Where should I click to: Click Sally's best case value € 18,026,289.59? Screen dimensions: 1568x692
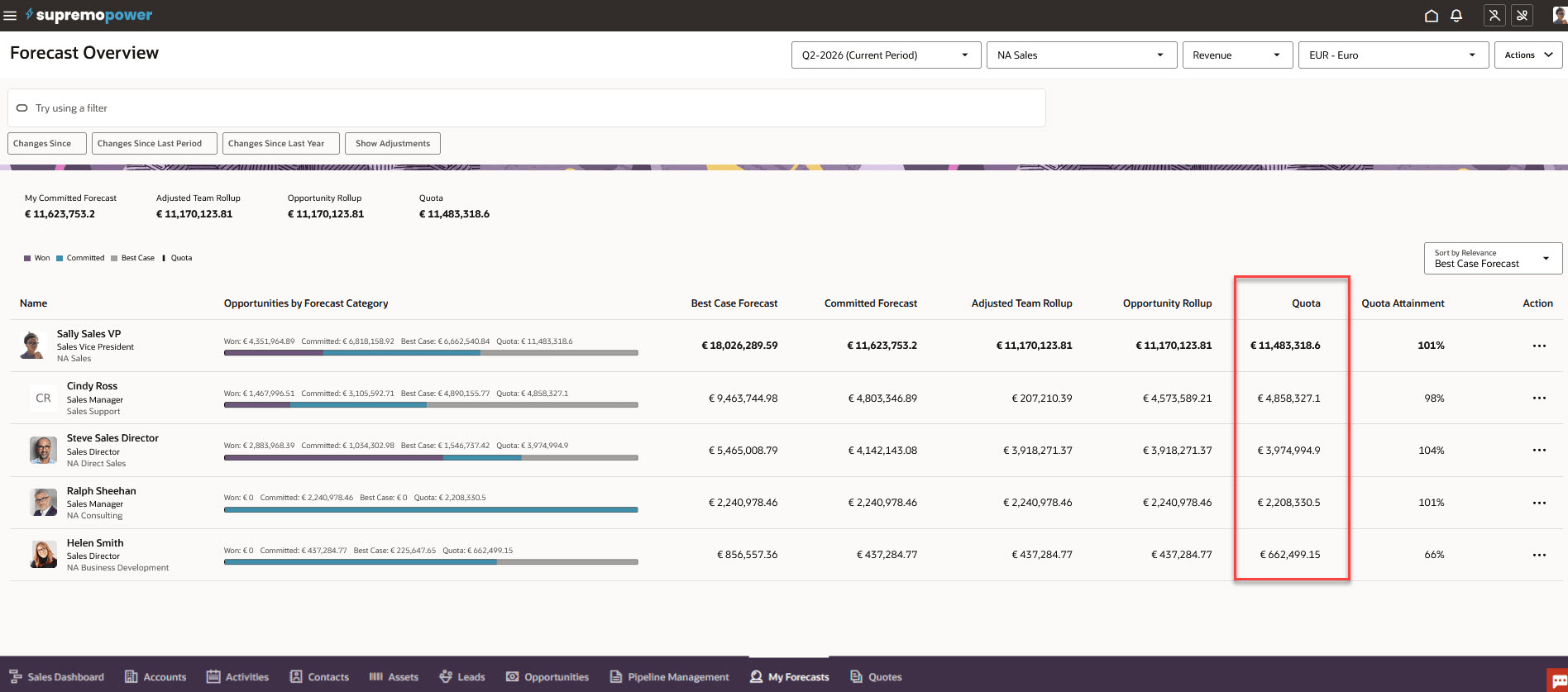pyautogui.click(x=739, y=346)
